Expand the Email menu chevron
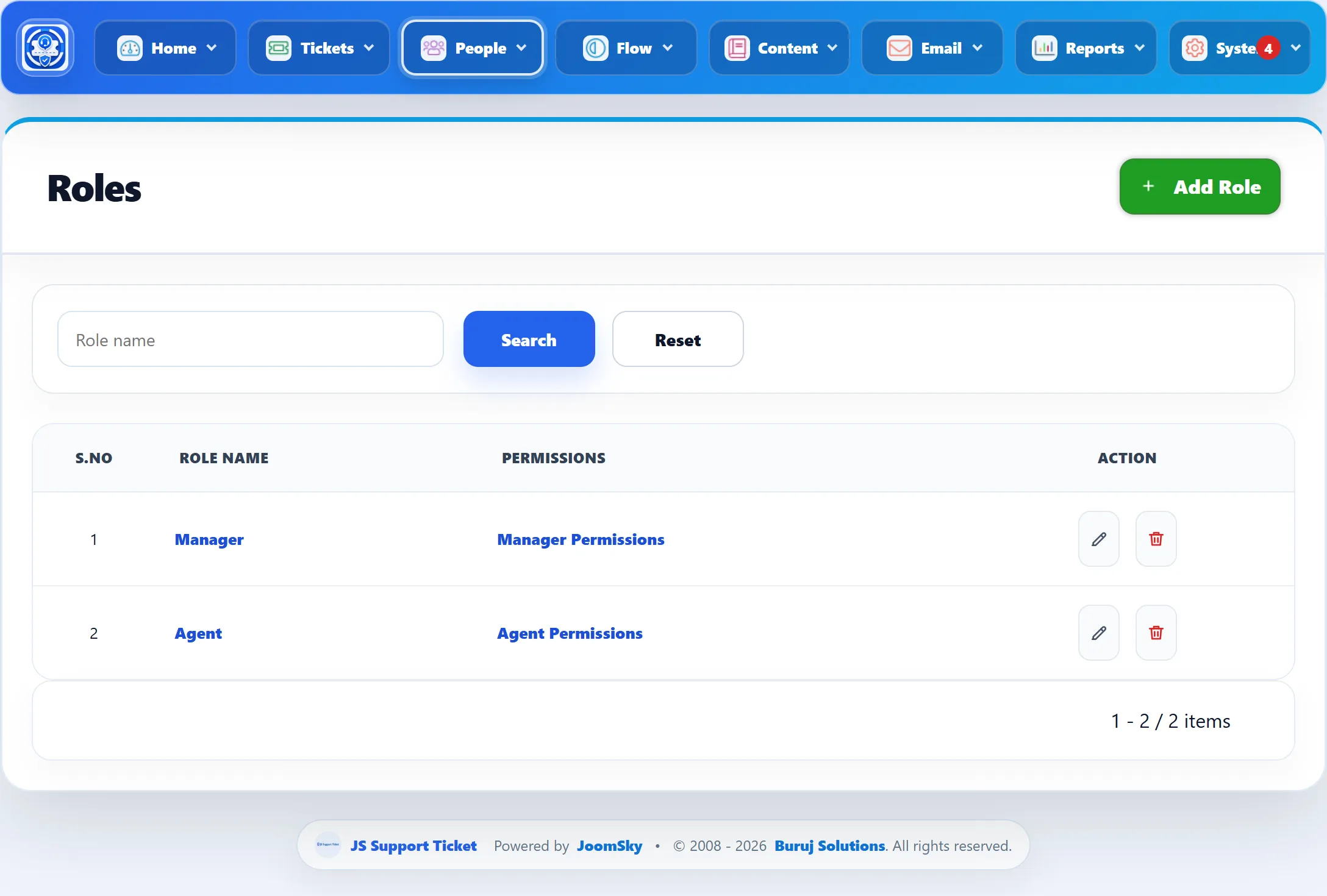 pyautogui.click(x=978, y=48)
